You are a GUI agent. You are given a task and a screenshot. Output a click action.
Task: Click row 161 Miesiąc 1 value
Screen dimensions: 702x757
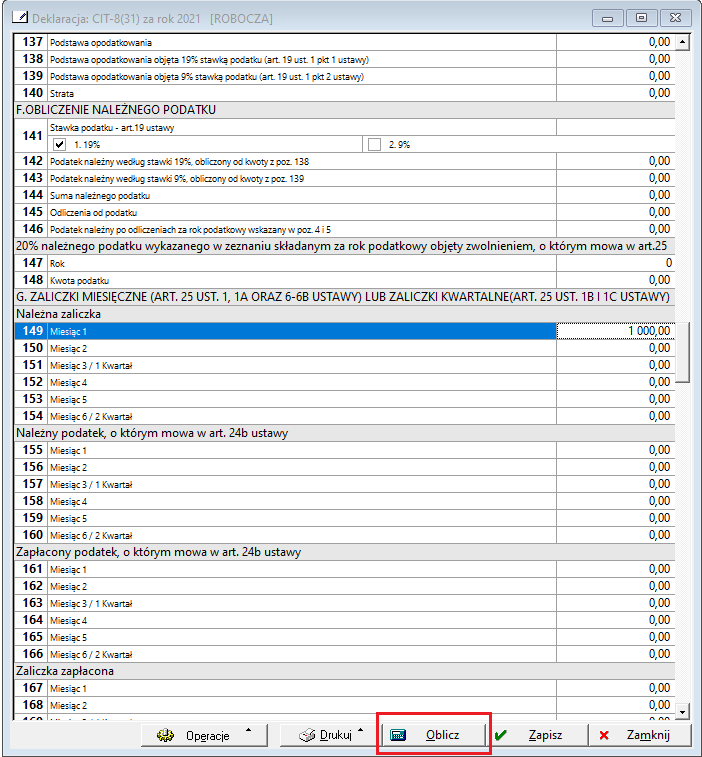(616, 569)
